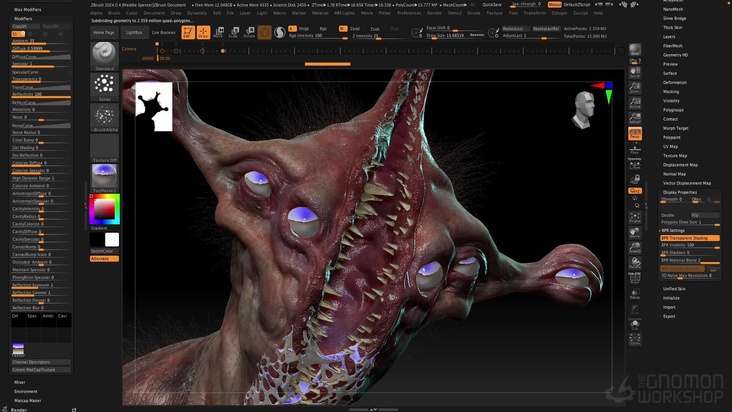Click the Alternate button
Image resolution: width=732 pixels, height=412 pixels.
point(104,258)
